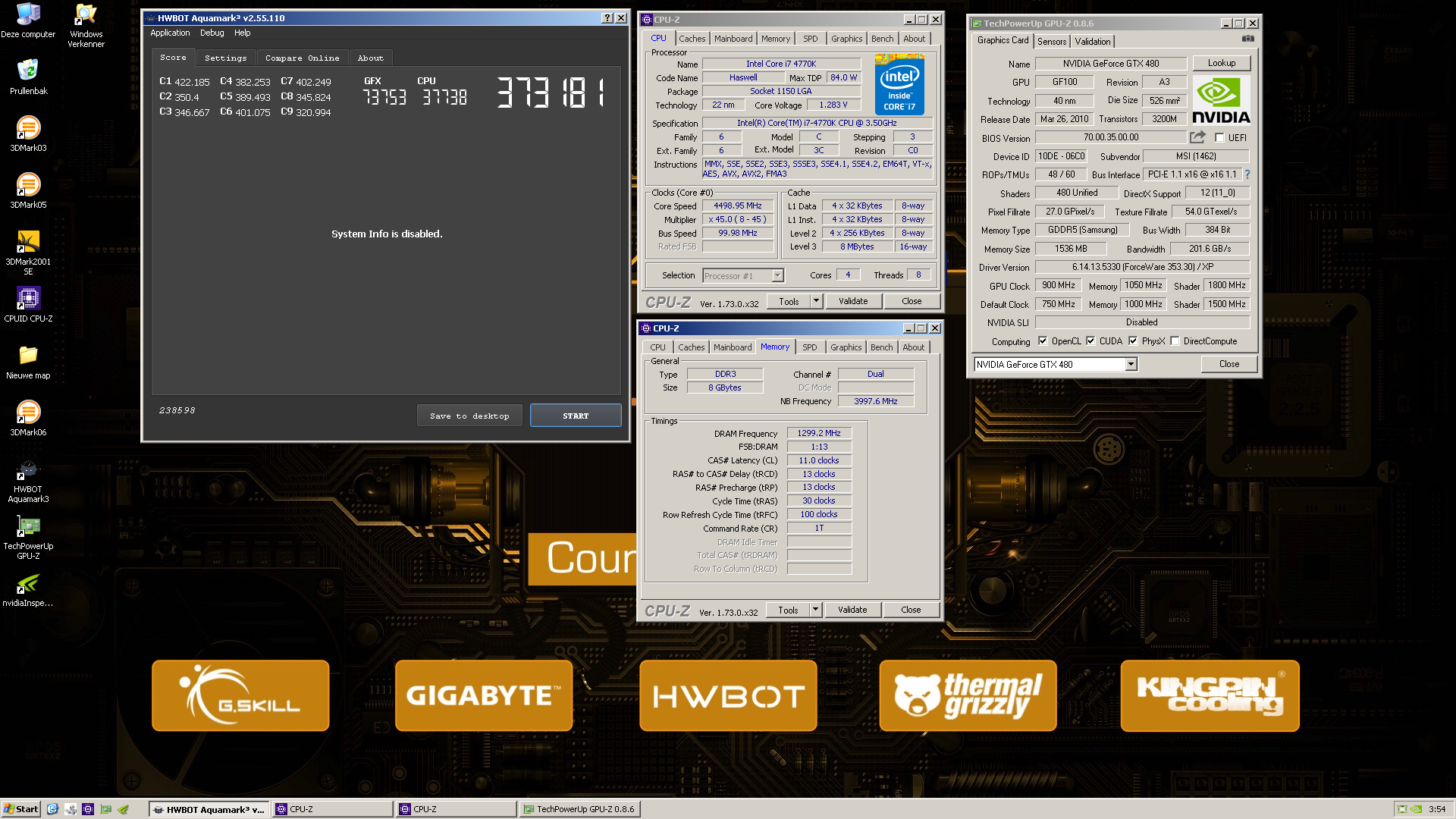1456x819 pixels.
Task: Click Tools button in the top CPU-Z window
Action: click(x=789, y=301)
